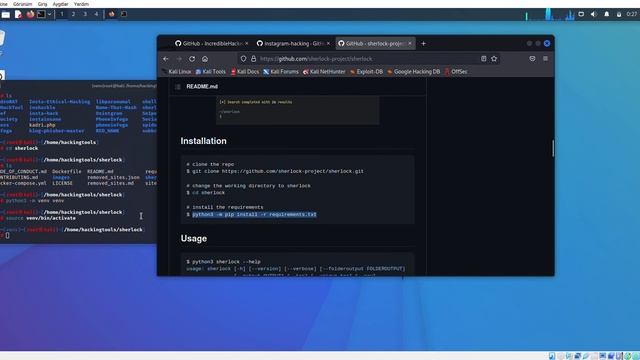Toggle reader view in the address bar
640x360 pixels.
484,59
